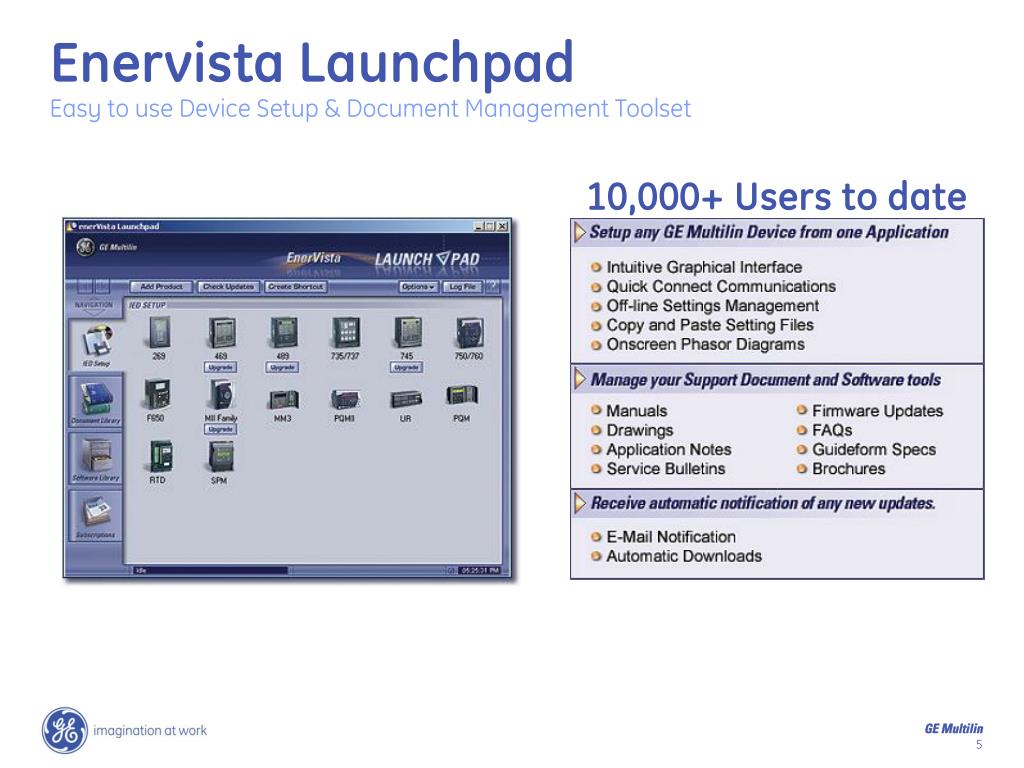Viewport: 1024px width, 768px height.
Task: Open the SPM device icon
Action: 221,456
